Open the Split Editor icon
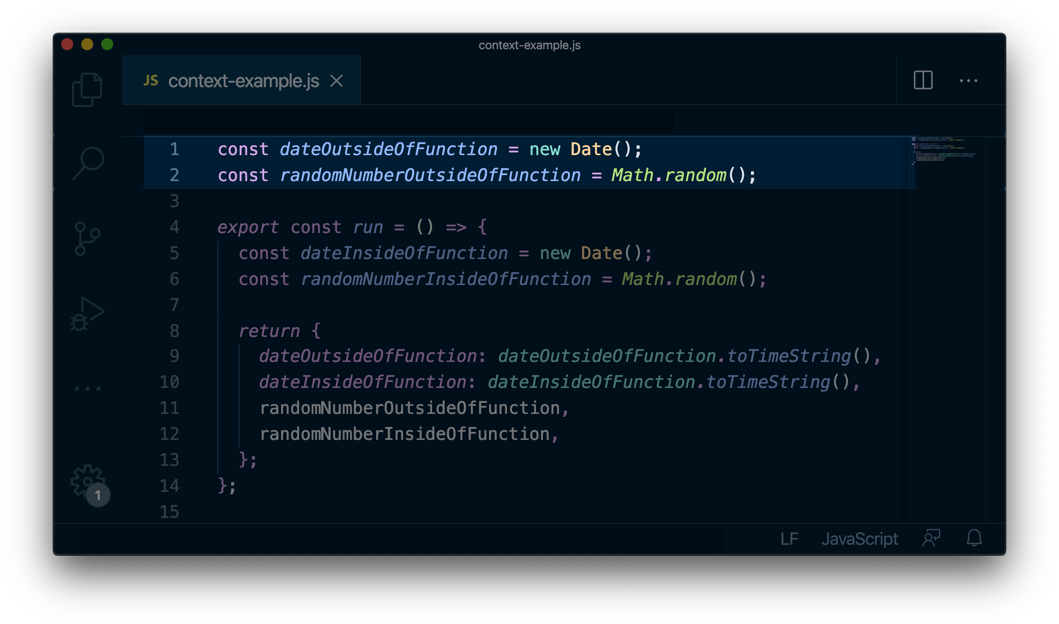The height and width of the screenshot is (624, 1059). tap(921, 80)
